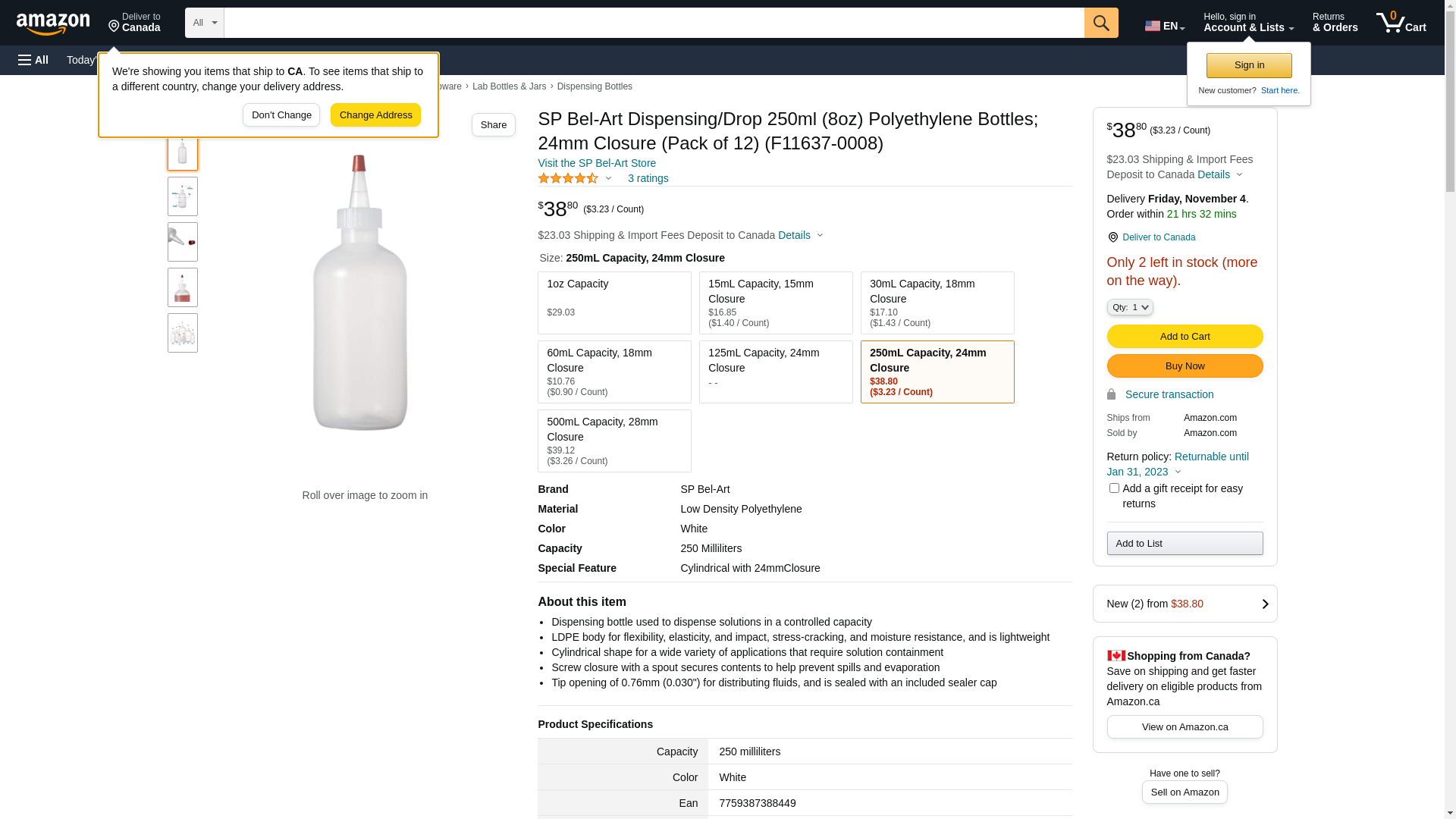Click the 4.5 star rating icon
Image resolution: width=1456 pixels, height=819 pixels.
(568, 179)
